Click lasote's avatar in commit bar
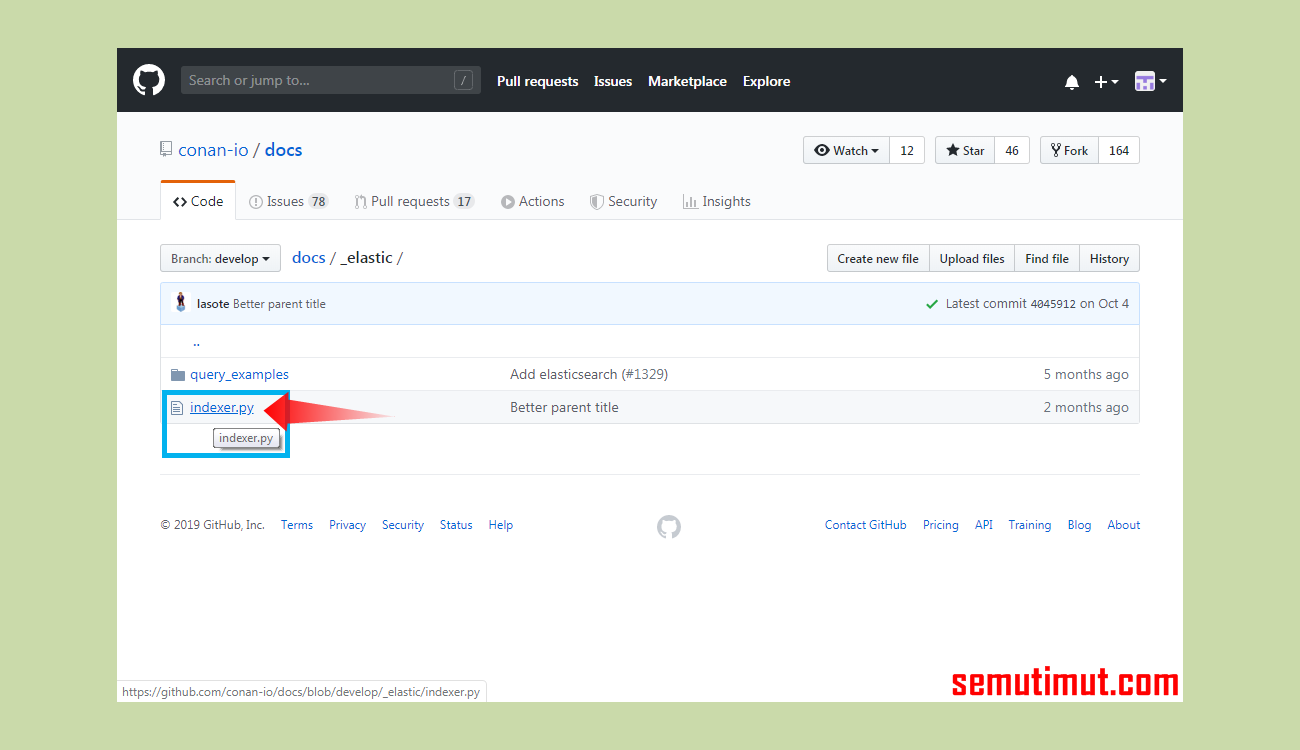The width and height of the screenshot is (1300, 750). pos(180,303)
